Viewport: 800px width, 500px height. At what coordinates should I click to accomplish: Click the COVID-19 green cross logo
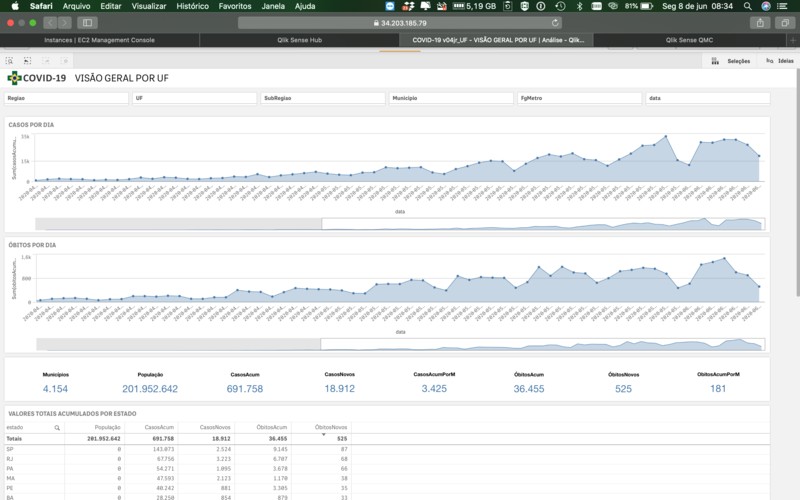pos(14,78)
